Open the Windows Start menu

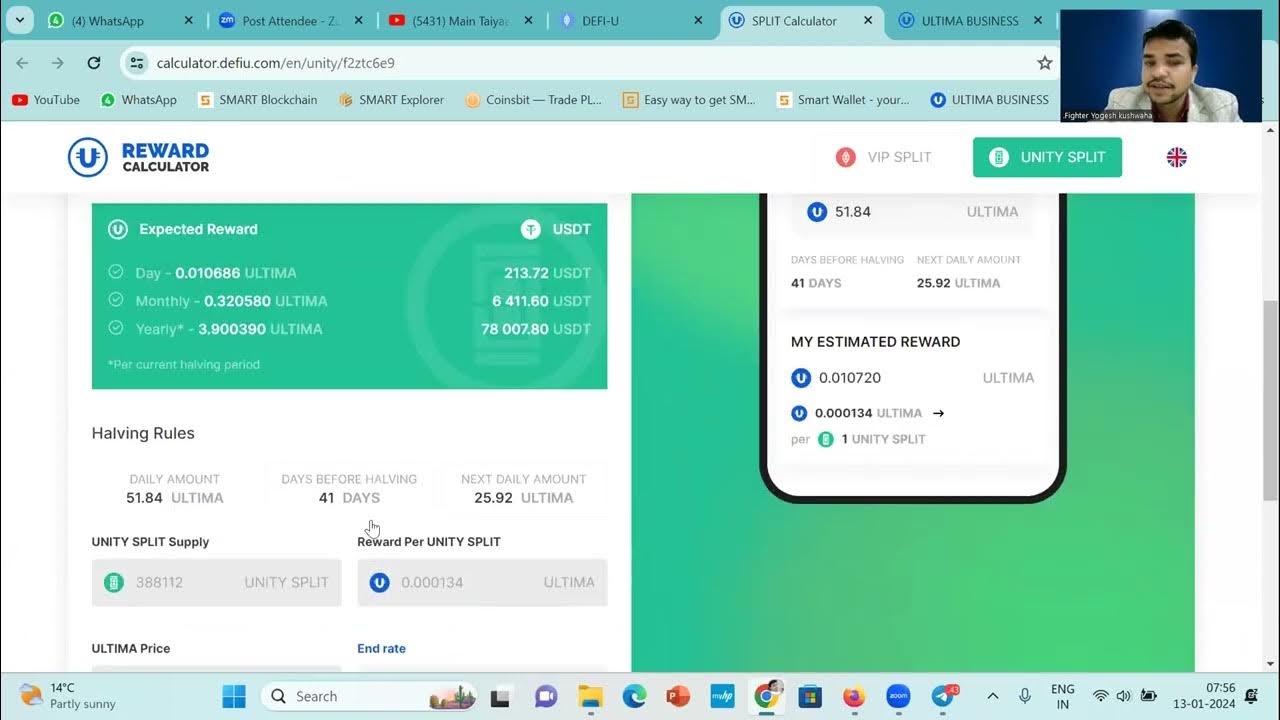click(x=233, y=696)
